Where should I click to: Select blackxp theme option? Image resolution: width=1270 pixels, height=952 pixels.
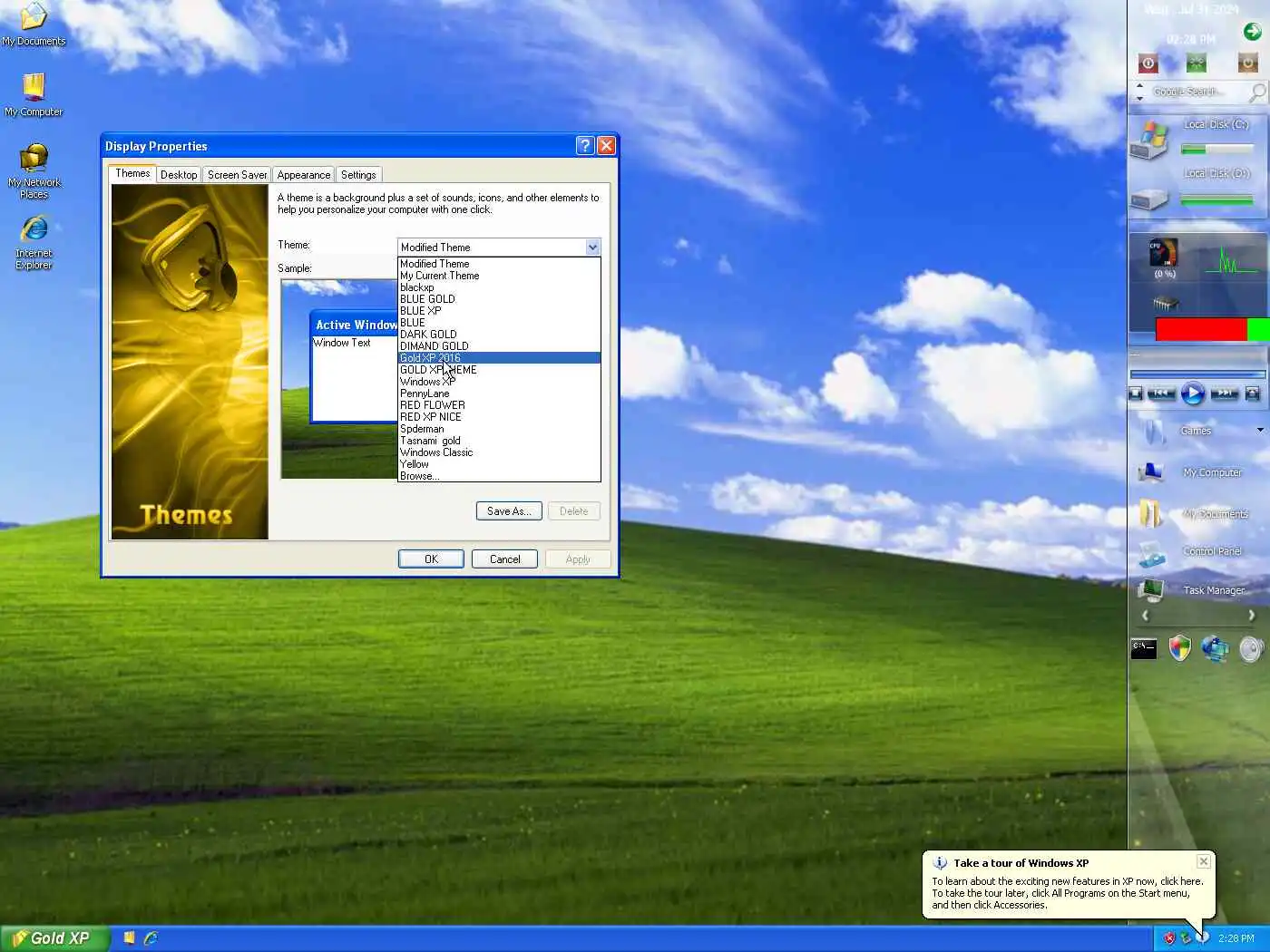point(499,287)
